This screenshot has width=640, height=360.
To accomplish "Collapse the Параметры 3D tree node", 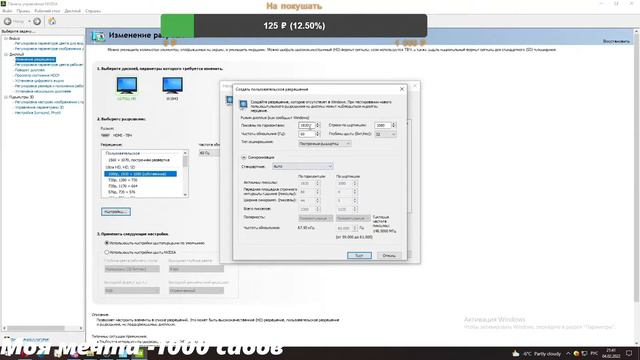I will (x=6, y=97).
